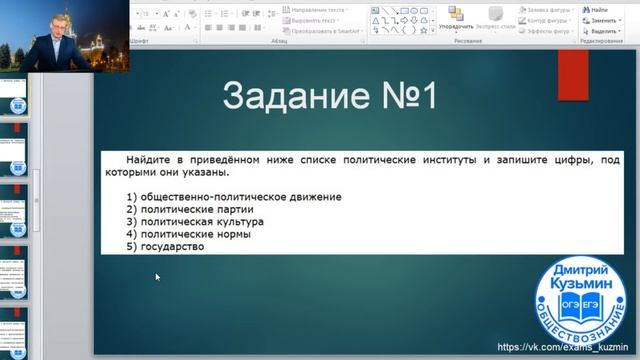Viewport: 640px width, 360px height.
Task: Open the Эффекты фигур dropdown
Action: 547,31
